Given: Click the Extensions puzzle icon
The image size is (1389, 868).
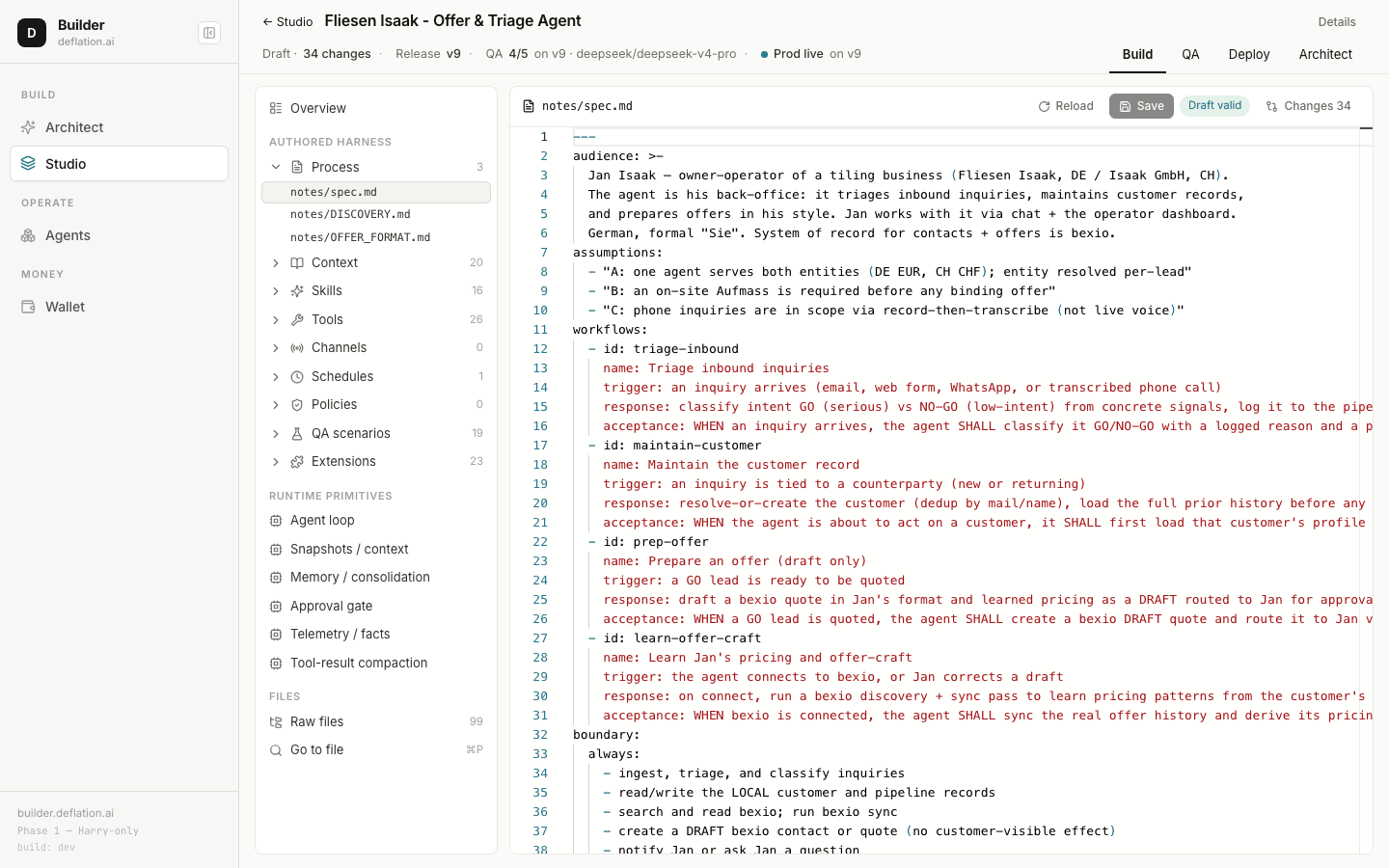Looking at the screenshot, I should pyautogui.click(x=297, y=461).
